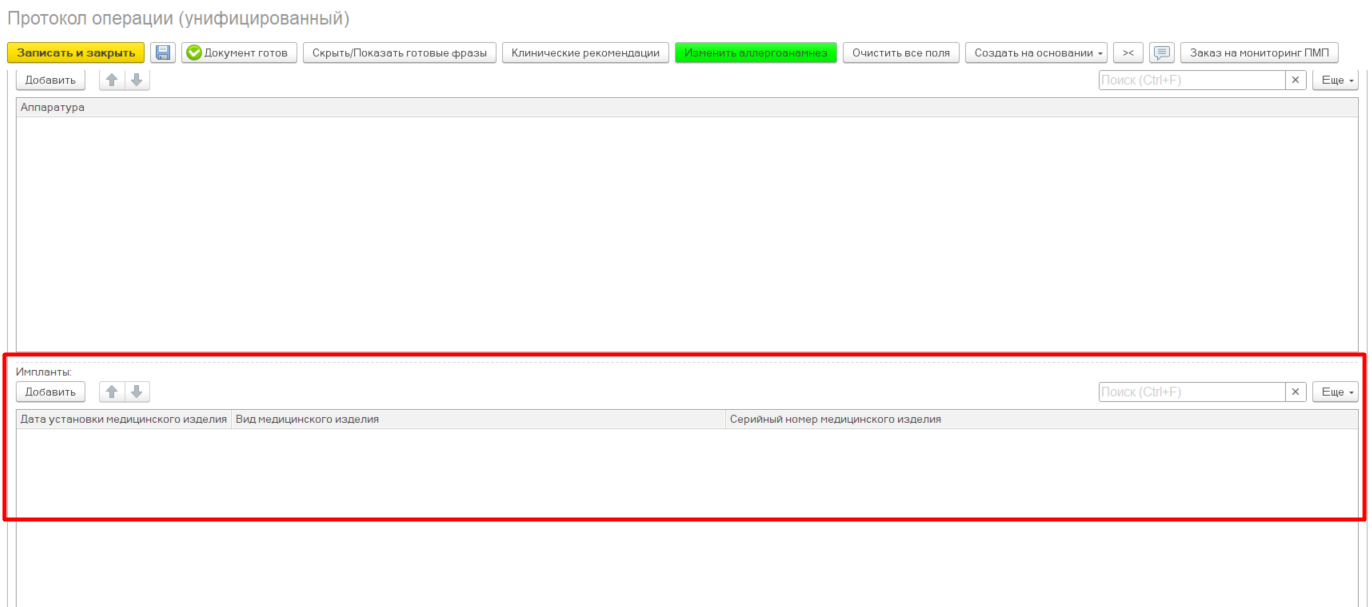The image size is (1372, 607).
Task: Clear the Аппаратура search field with X
Action: pyautogui.click(x=1296, y=80)
